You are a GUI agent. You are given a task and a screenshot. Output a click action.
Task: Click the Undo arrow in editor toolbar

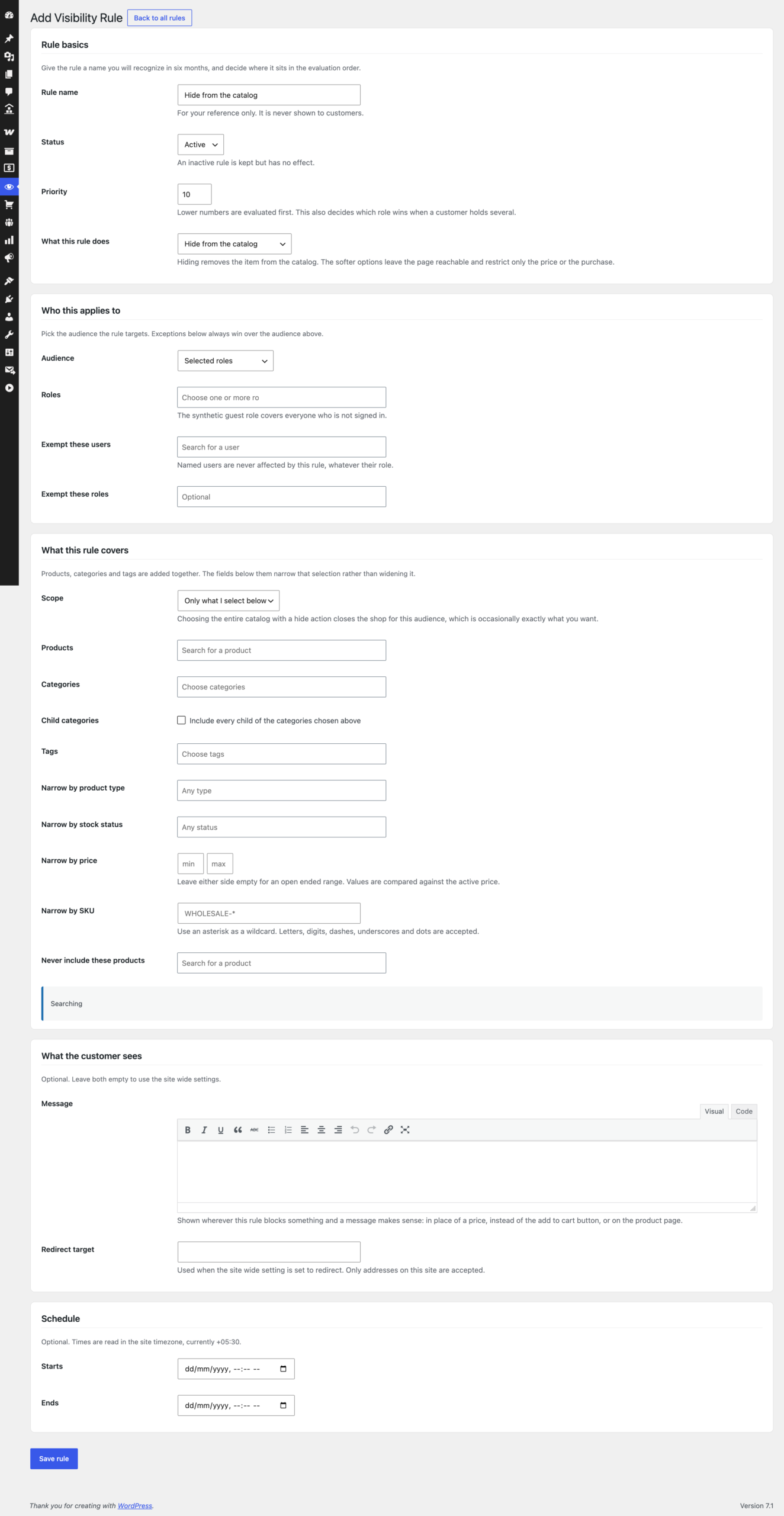[355, 1130]
